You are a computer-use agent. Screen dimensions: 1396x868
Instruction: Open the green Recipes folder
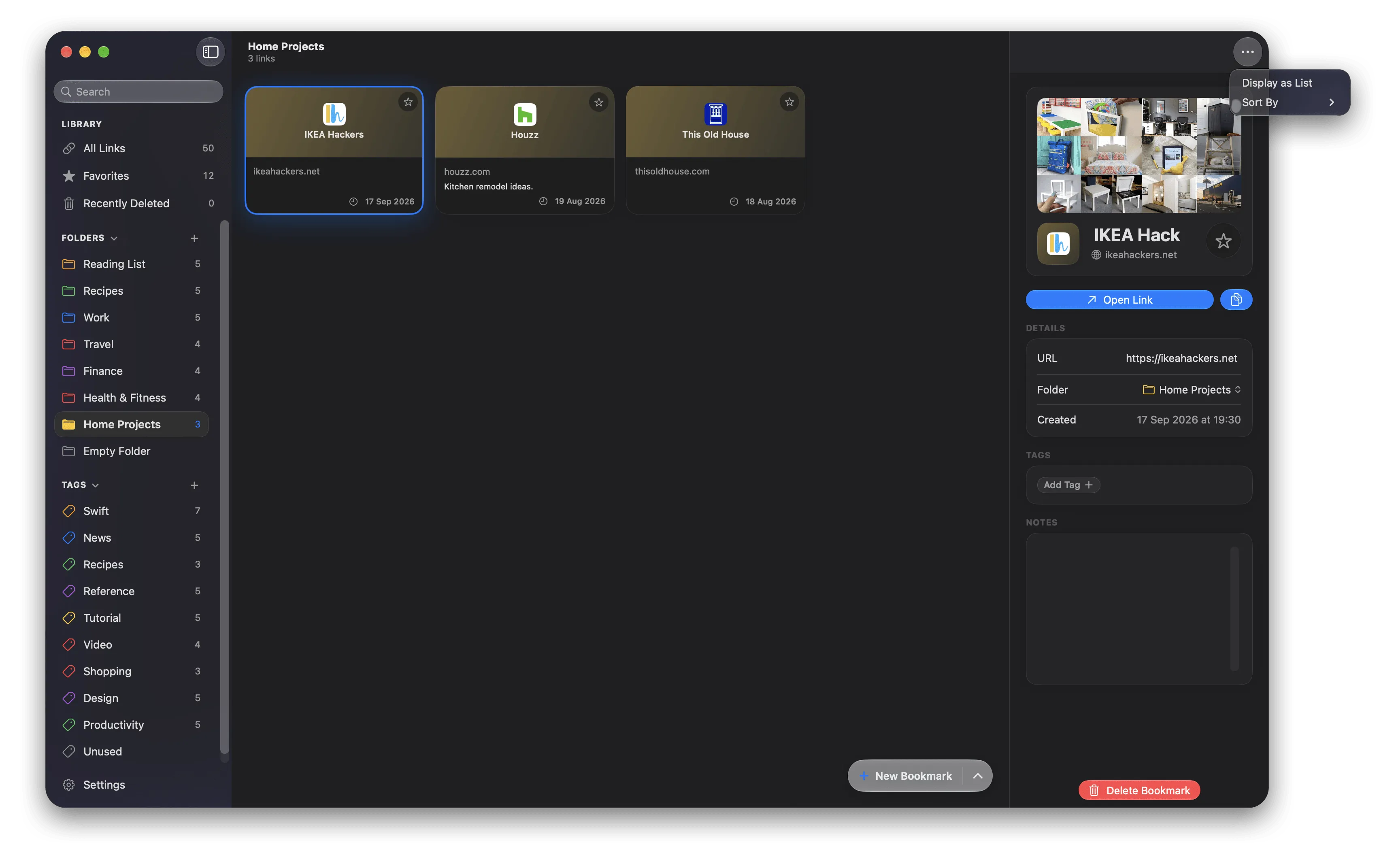tap(132, 291)
